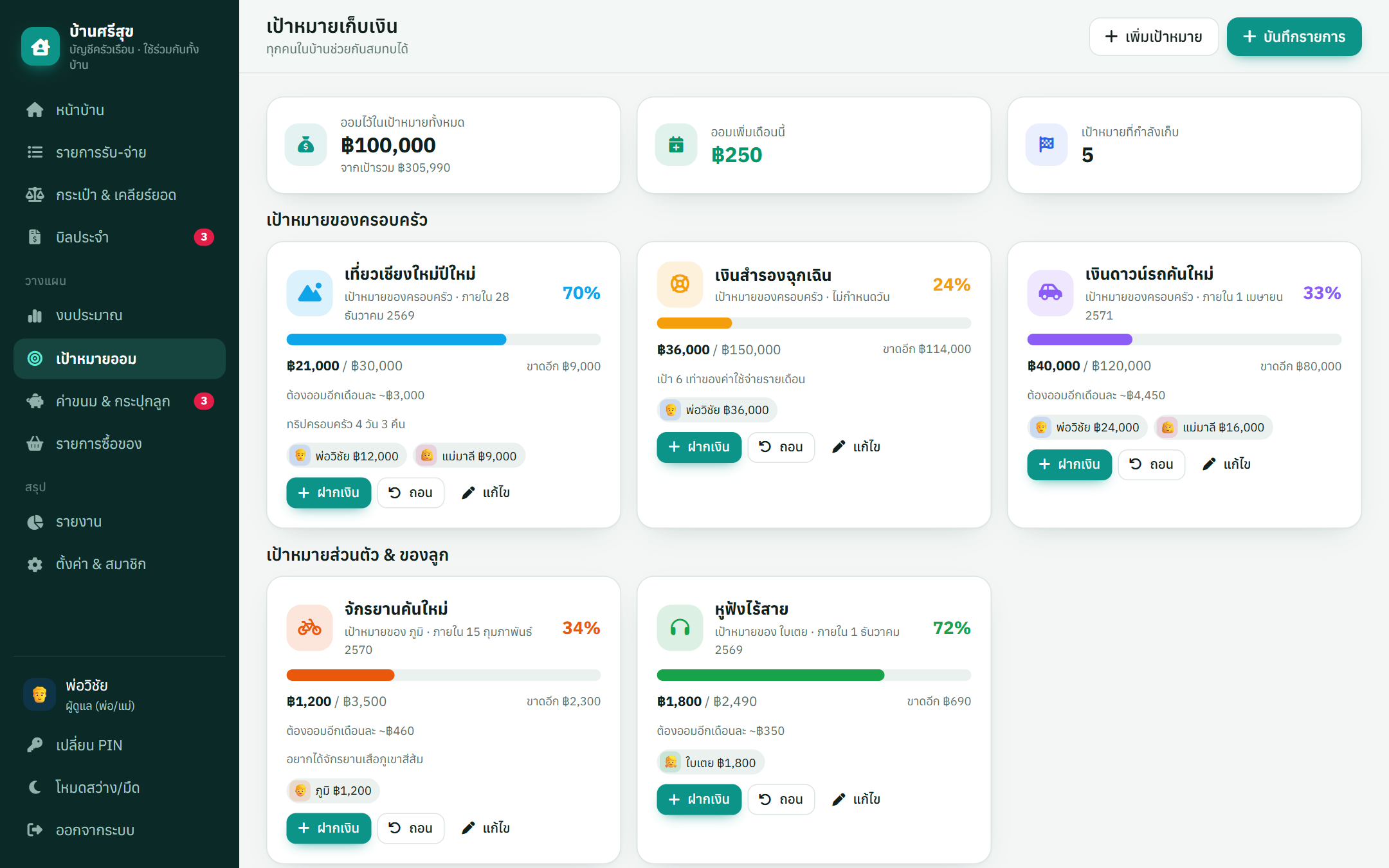The image size is (1389, 868).
Task: Click the car icon of เงินดาวน์รถคันใหม่ goal
Action: click(x=1051, y=293)
